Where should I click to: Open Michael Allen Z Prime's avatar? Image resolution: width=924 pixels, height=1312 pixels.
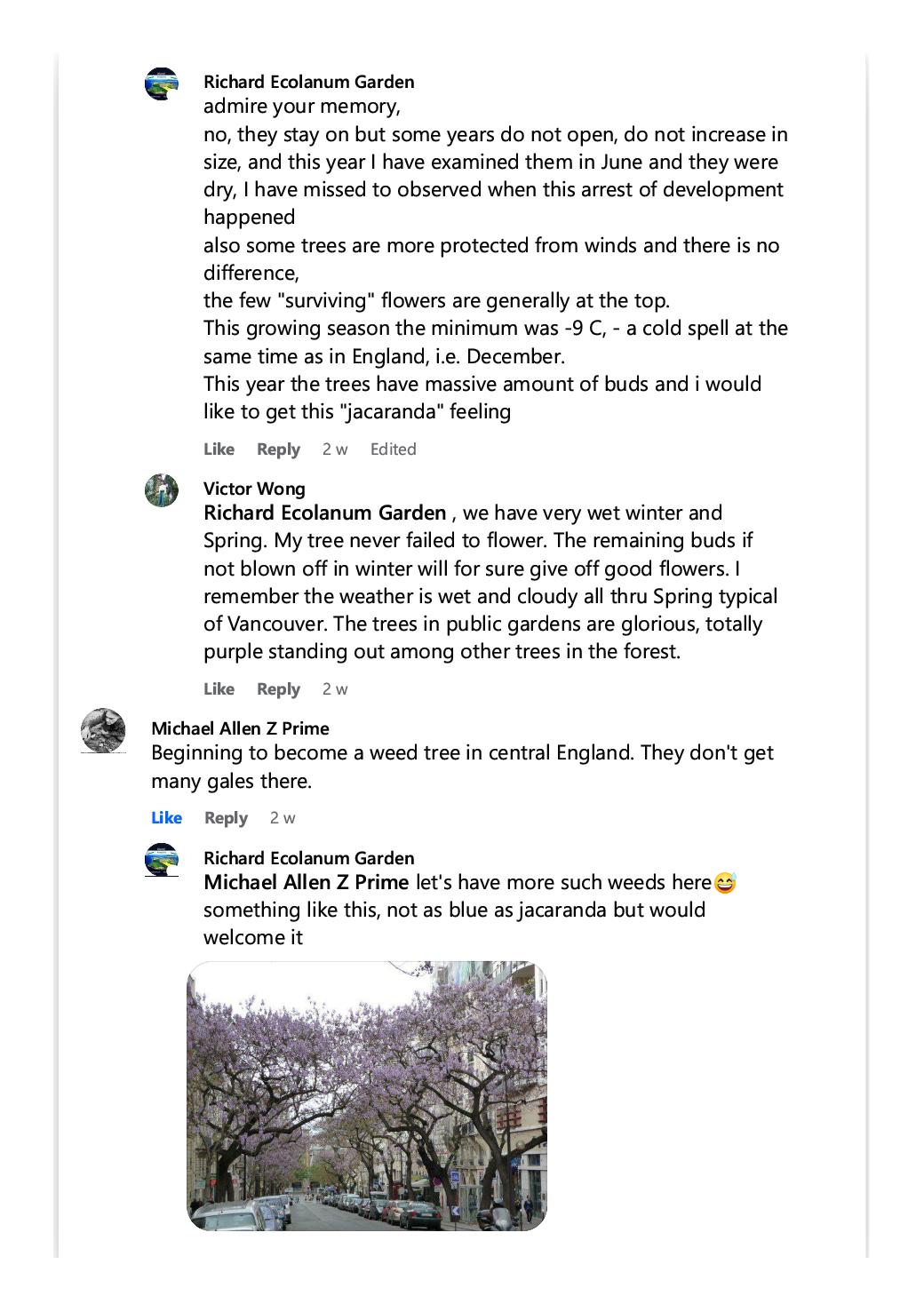(x=103, y=731)
